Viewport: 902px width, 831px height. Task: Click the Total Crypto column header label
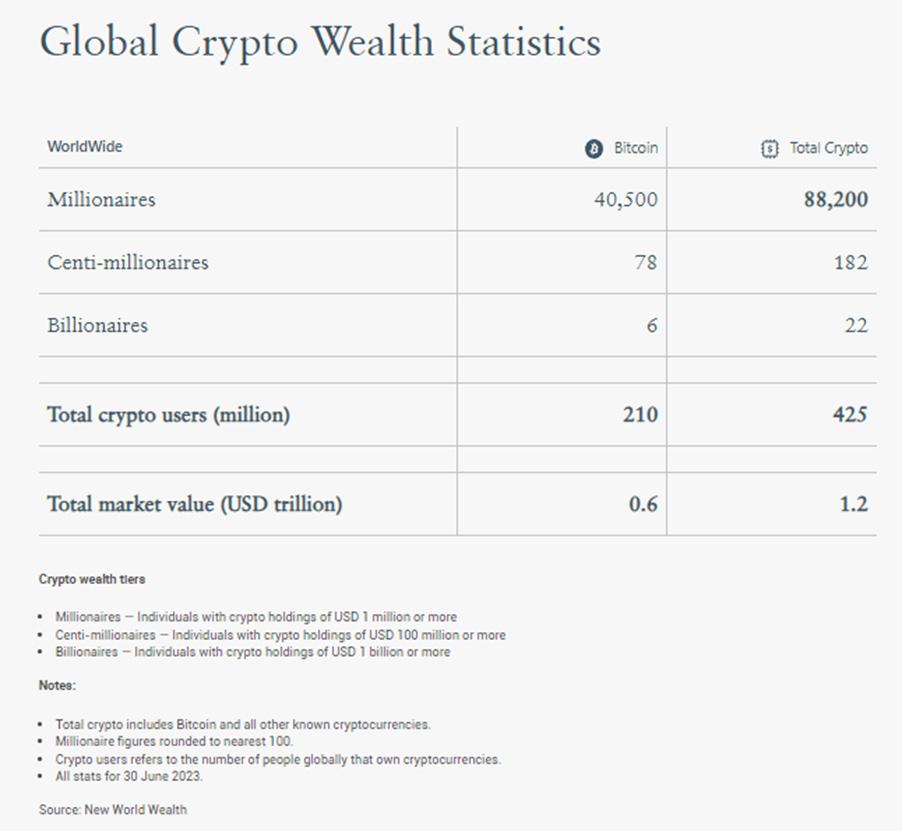829,148
